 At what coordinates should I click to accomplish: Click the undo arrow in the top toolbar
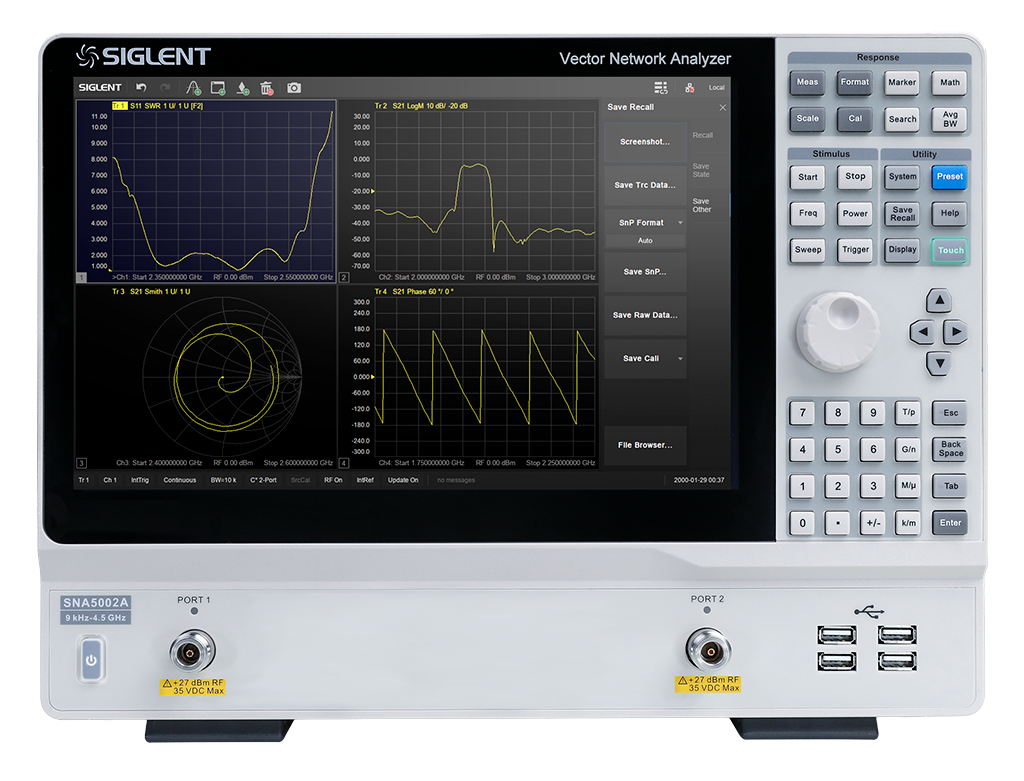point(141,87)
